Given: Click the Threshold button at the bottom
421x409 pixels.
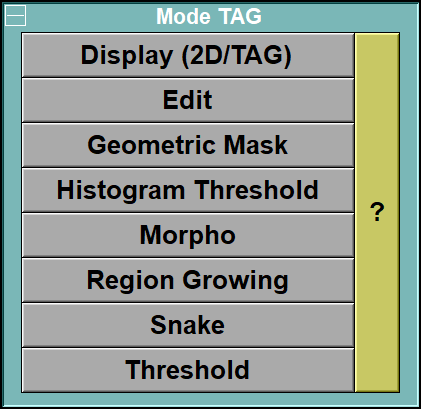Looking at the screenshot, I should click(x=188, y=370).
